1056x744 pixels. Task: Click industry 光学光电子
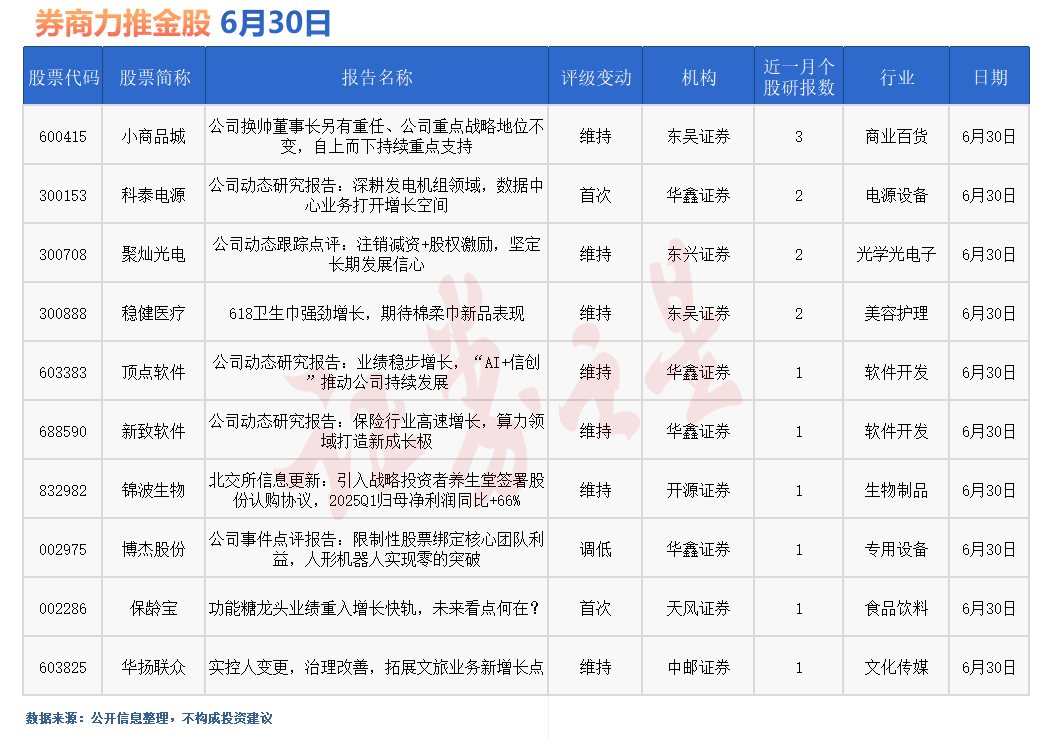[x=896, y=255]
